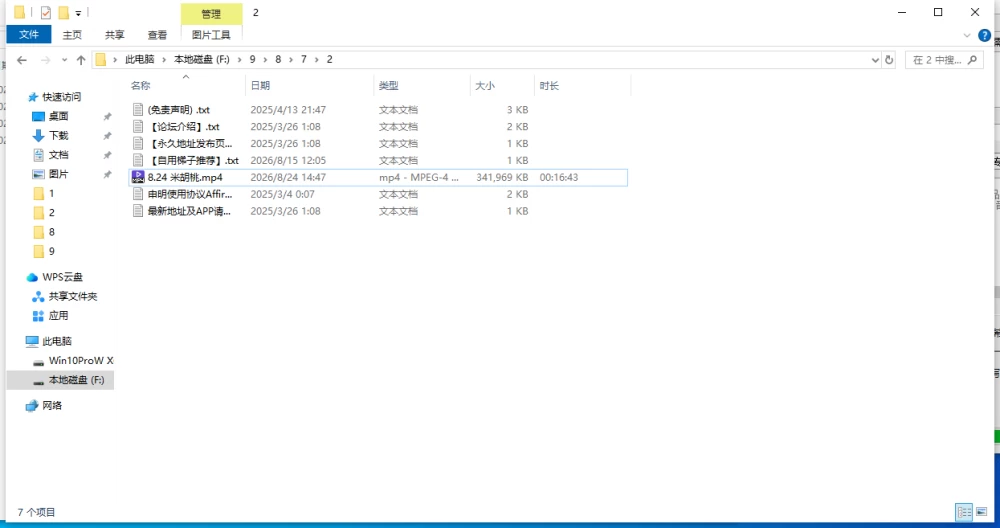Switch to the 主页 ribbon tab
This screenshot has width=1000, height=528.
tap(72, 35)
